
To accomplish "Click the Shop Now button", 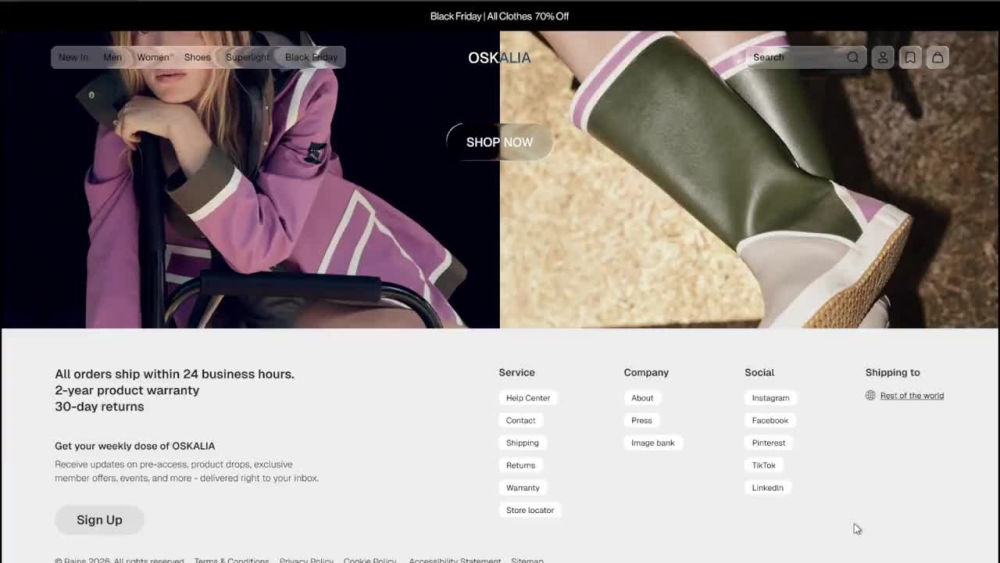I will pyautogui.click(x=499, y=142).
